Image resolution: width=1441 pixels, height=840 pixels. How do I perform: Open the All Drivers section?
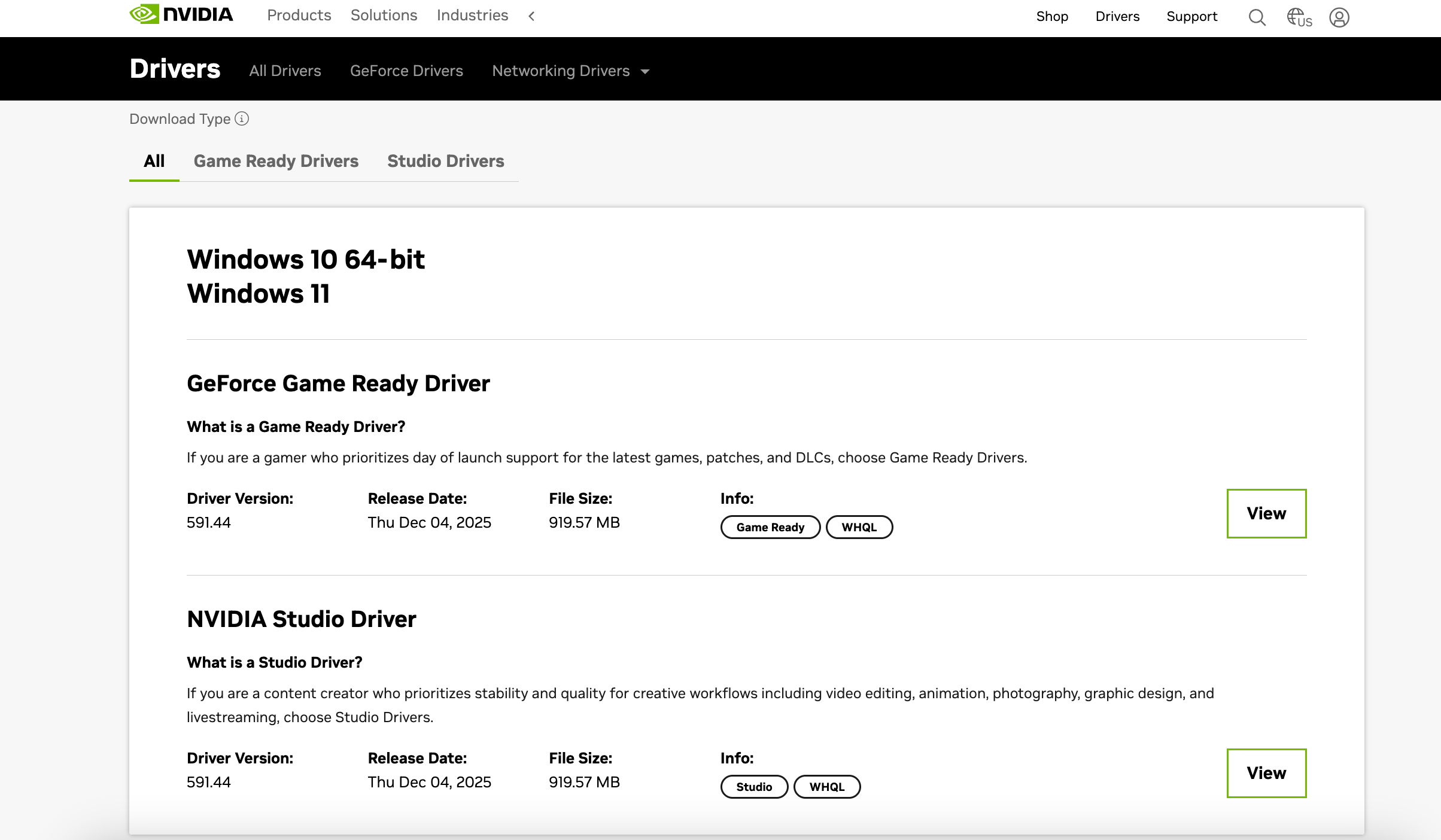[285, 71]
